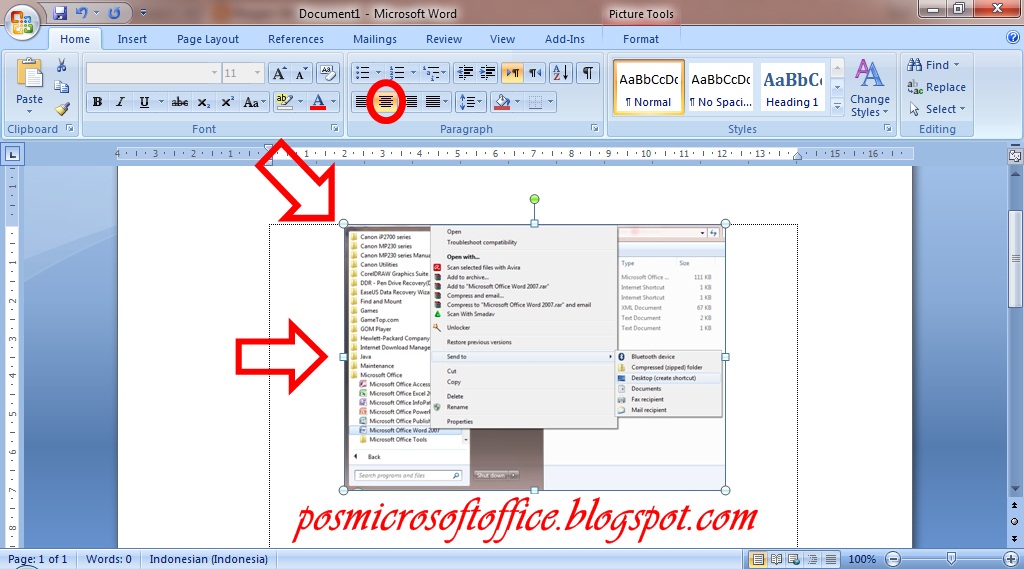Open Paragraph dialog launcher

point(594,129)
